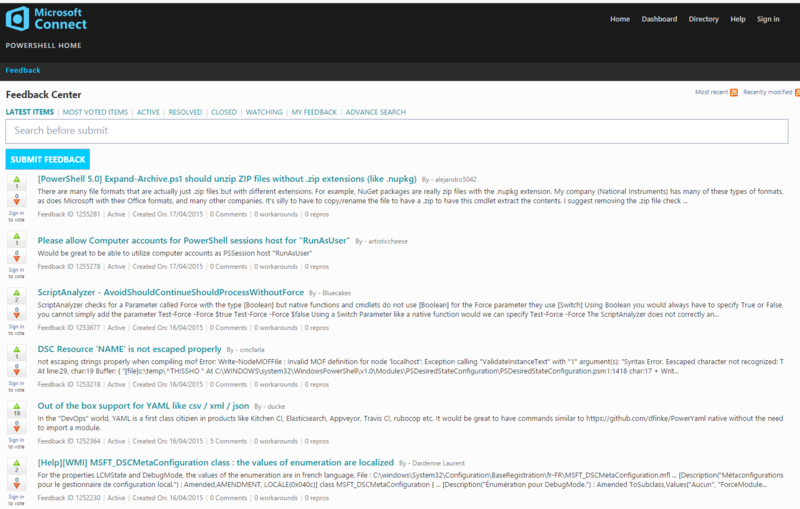Viewport: 800px width, 509px height.
Task: Open the Dashboard page
Action: 659,19
